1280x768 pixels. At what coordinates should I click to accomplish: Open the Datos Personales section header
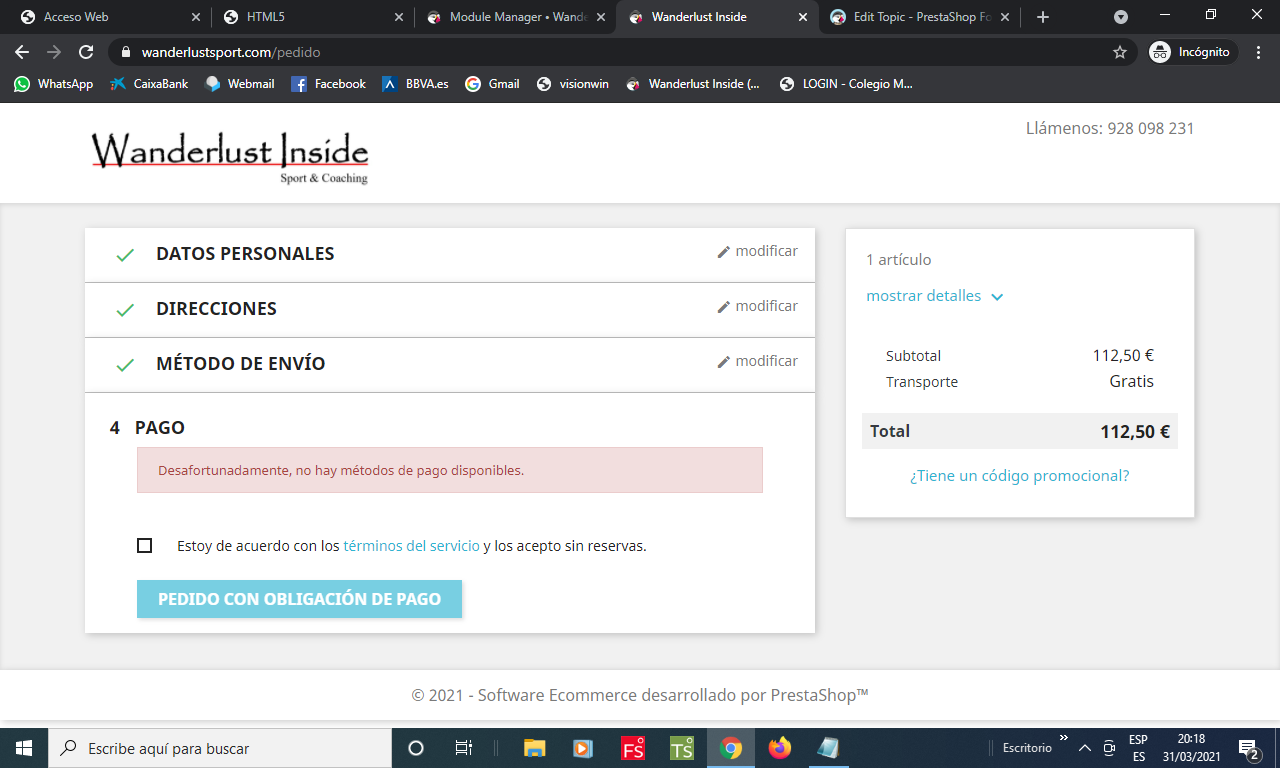pos(245,254)
